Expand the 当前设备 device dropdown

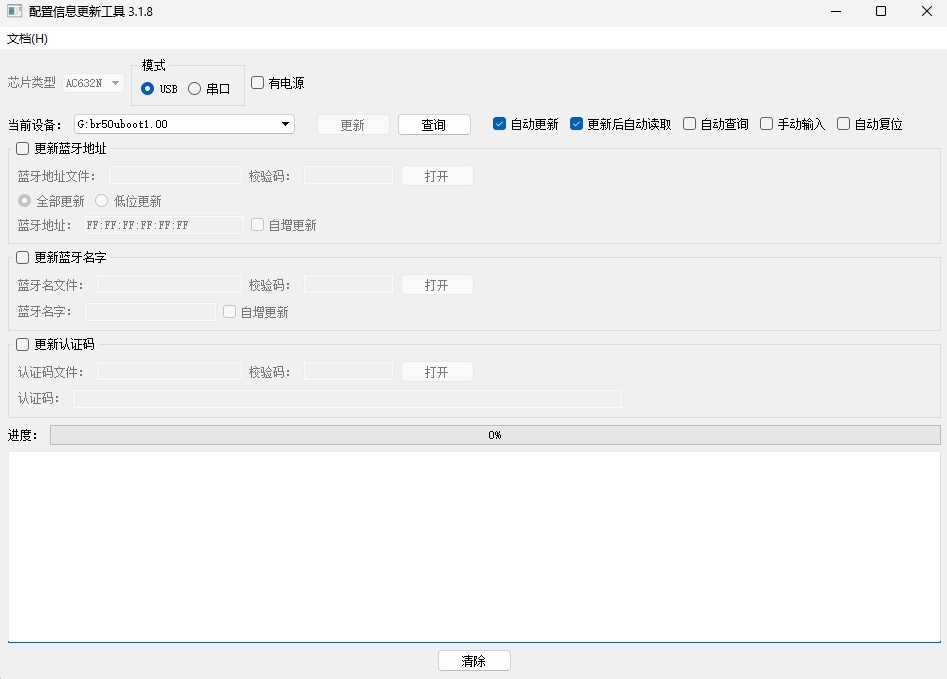coord(286,124)
